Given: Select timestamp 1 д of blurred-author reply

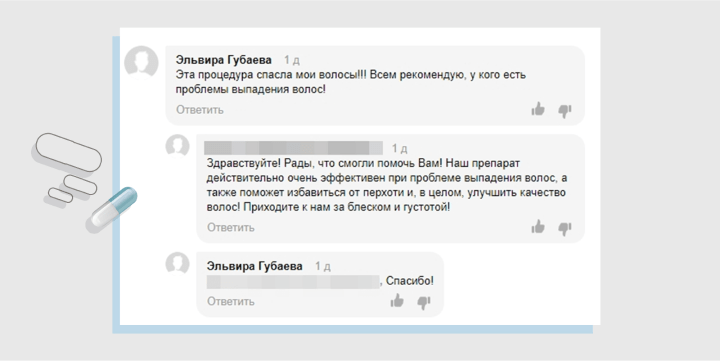Looking at the screenshot, I should click(399, 148).
